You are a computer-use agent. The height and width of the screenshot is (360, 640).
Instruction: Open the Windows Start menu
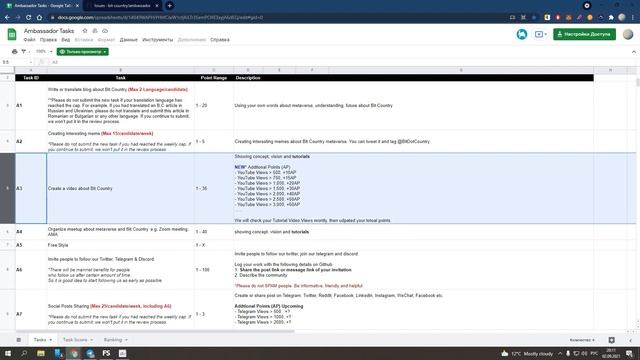click(8, 353)
